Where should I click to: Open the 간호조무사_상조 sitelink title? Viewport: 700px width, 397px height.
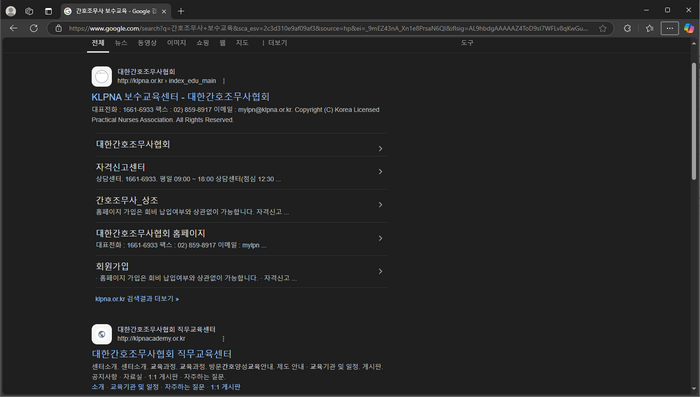click(x=127, y=200)
